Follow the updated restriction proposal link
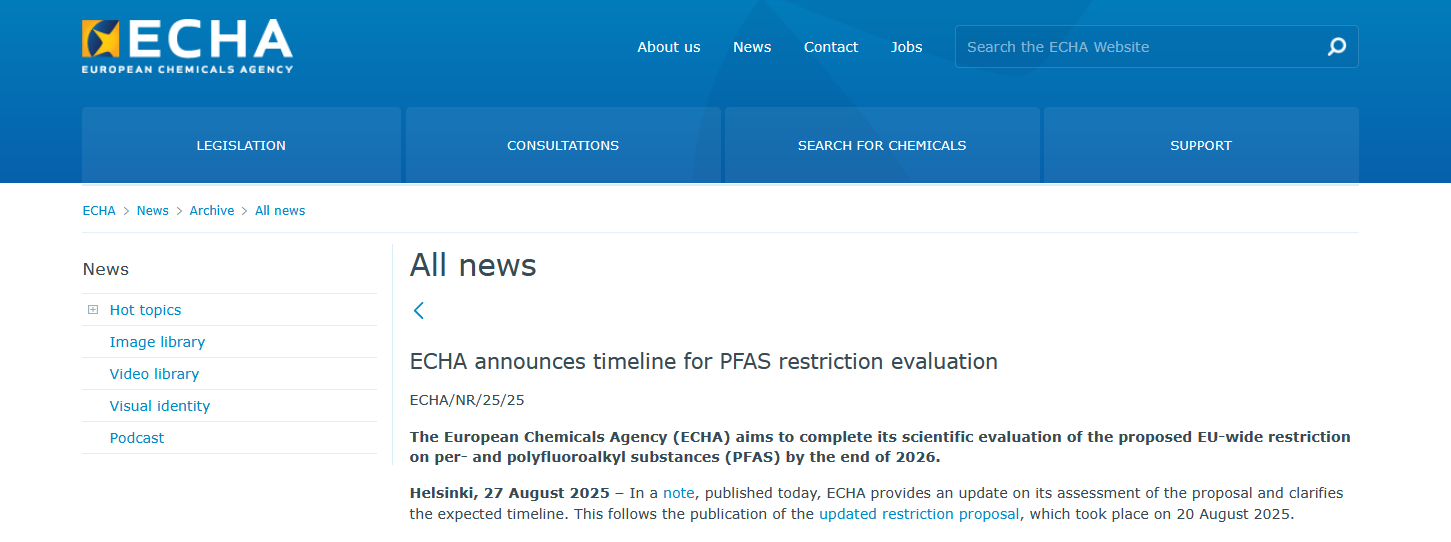 (x=919, y=514)
